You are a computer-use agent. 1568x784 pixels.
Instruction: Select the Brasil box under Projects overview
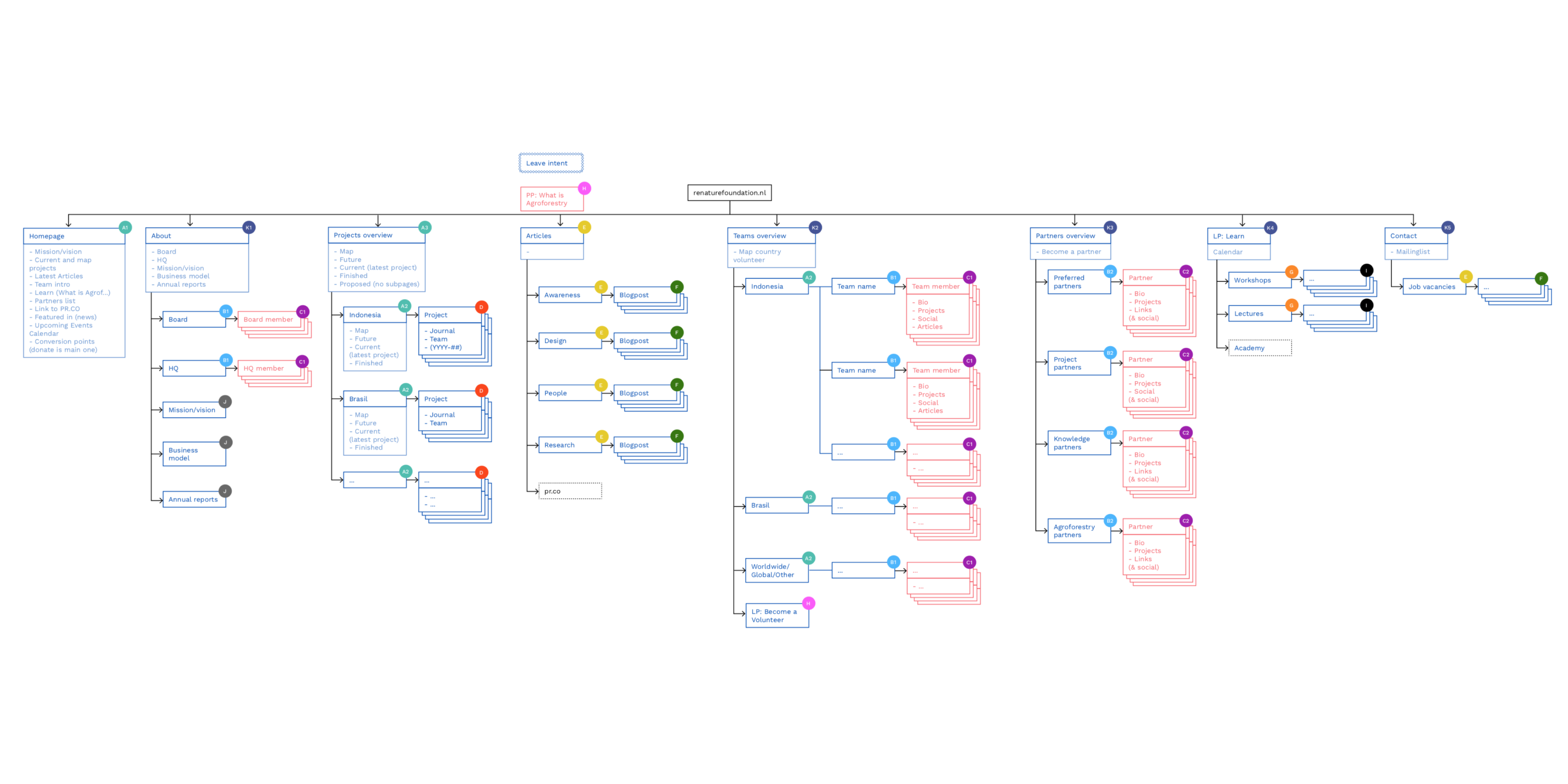coord(375,399)
